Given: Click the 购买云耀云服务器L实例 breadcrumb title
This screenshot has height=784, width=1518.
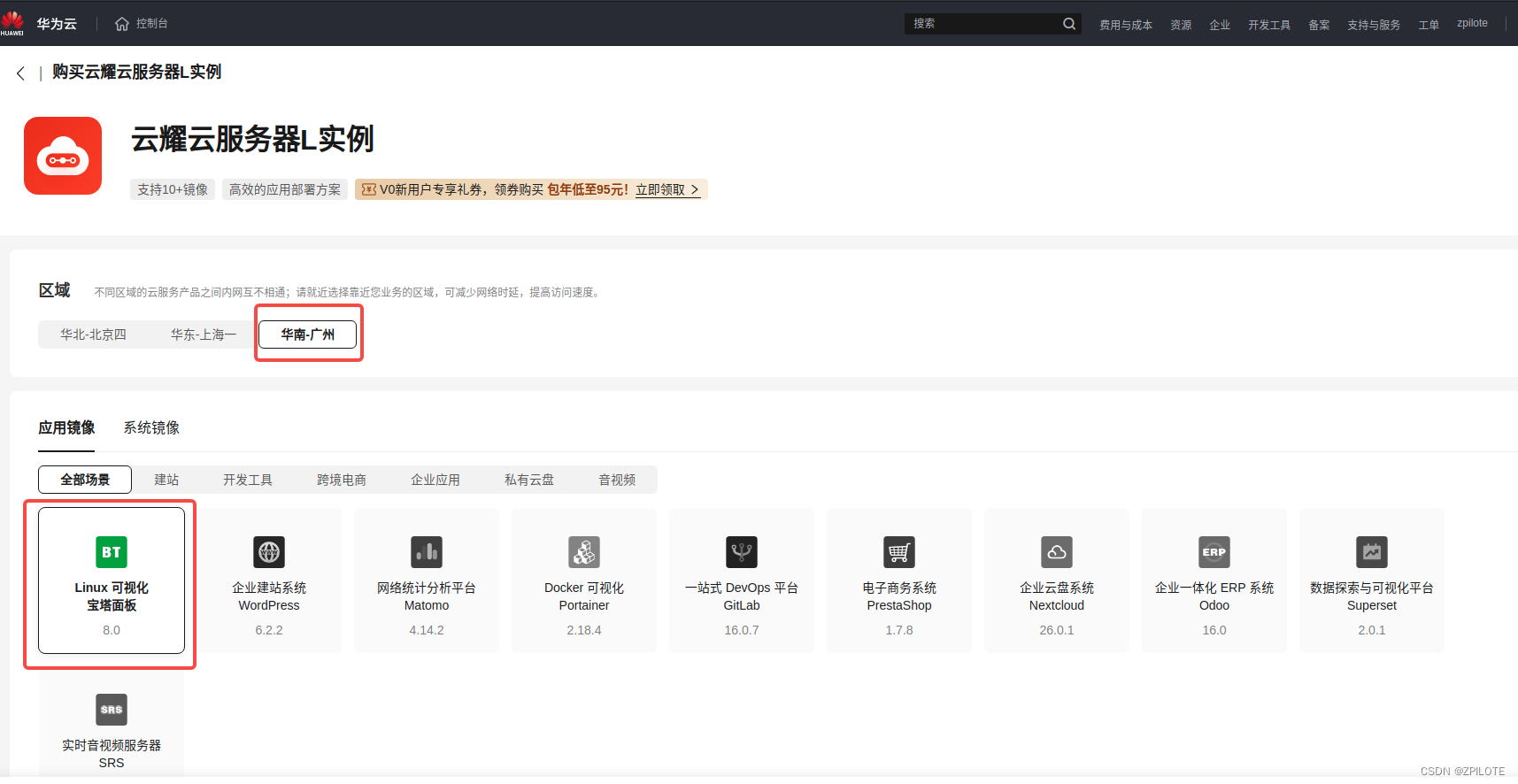Looking at the screenshot, I should pyautogui.click(x=136, y=73).
